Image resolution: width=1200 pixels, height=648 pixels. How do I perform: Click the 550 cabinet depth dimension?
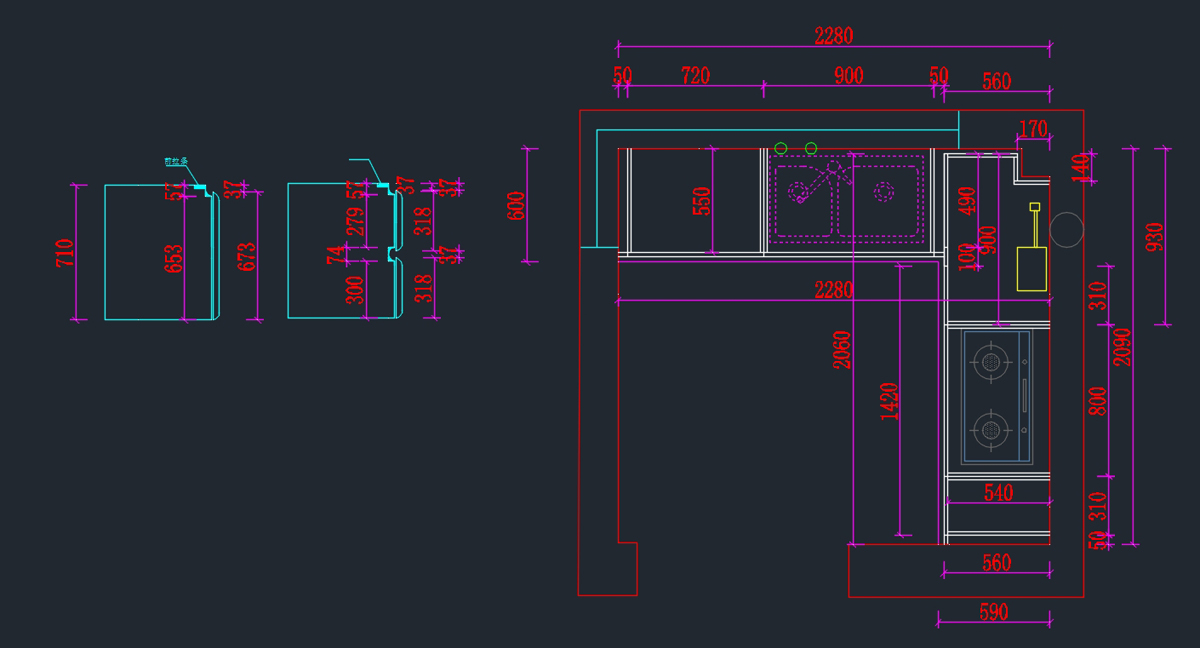click(702, 201)
